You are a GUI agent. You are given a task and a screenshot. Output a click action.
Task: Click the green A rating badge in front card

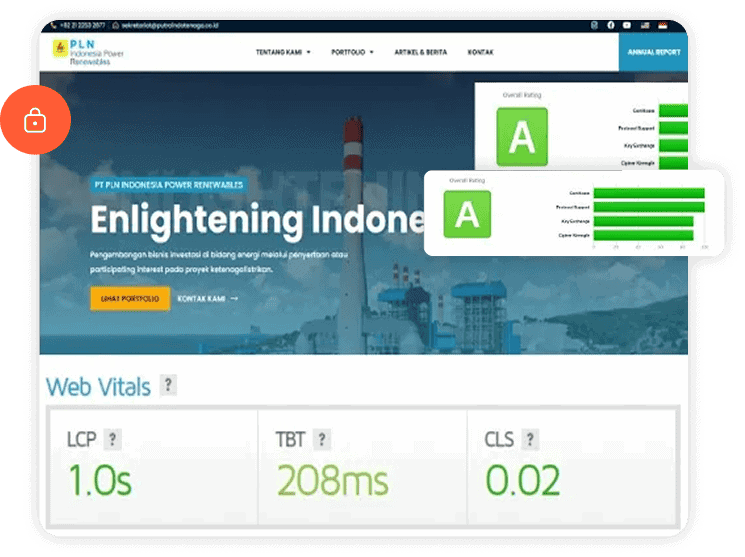pyautogui.click(x=467, y=216)
